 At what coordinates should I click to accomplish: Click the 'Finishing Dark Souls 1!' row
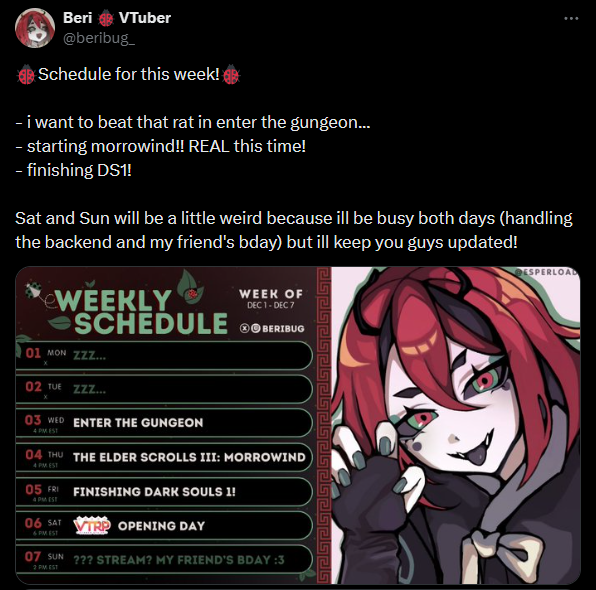tap(164, 492)
